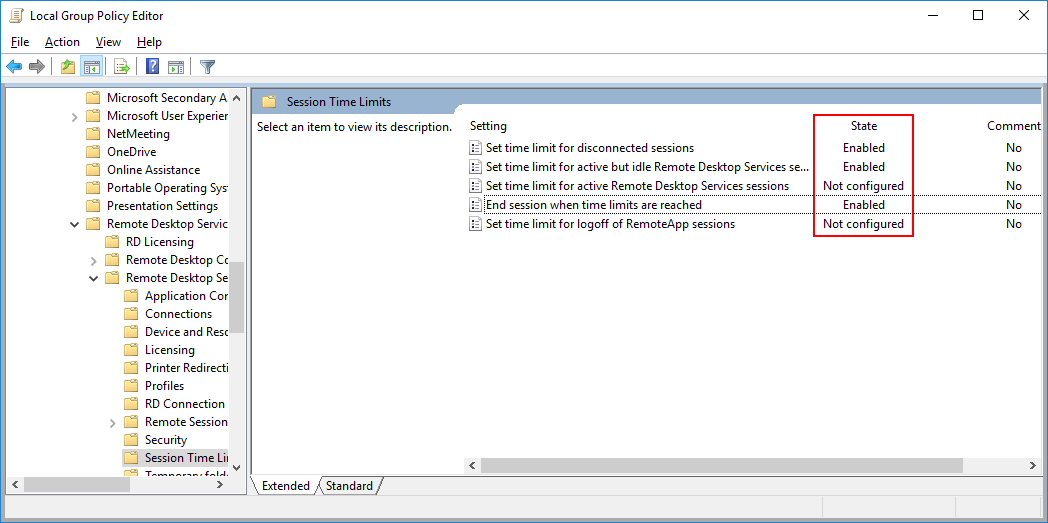Click settings list horizontal scroll left arrow
Screen dimensions: 1048x523
click(473, 465)
